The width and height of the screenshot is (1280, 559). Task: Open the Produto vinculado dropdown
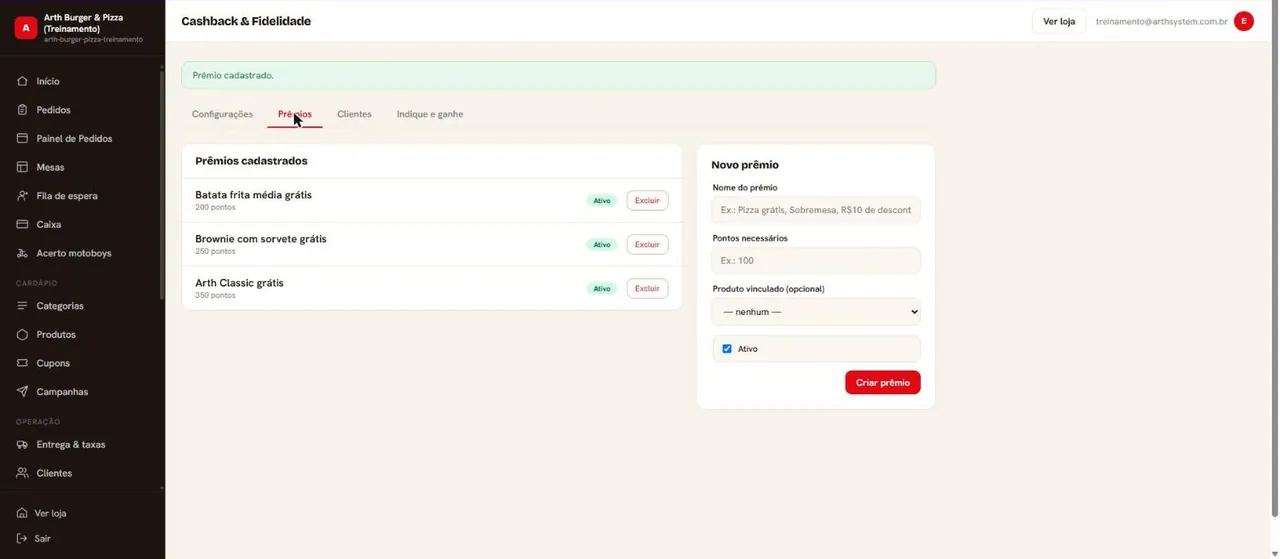(816, 312)
